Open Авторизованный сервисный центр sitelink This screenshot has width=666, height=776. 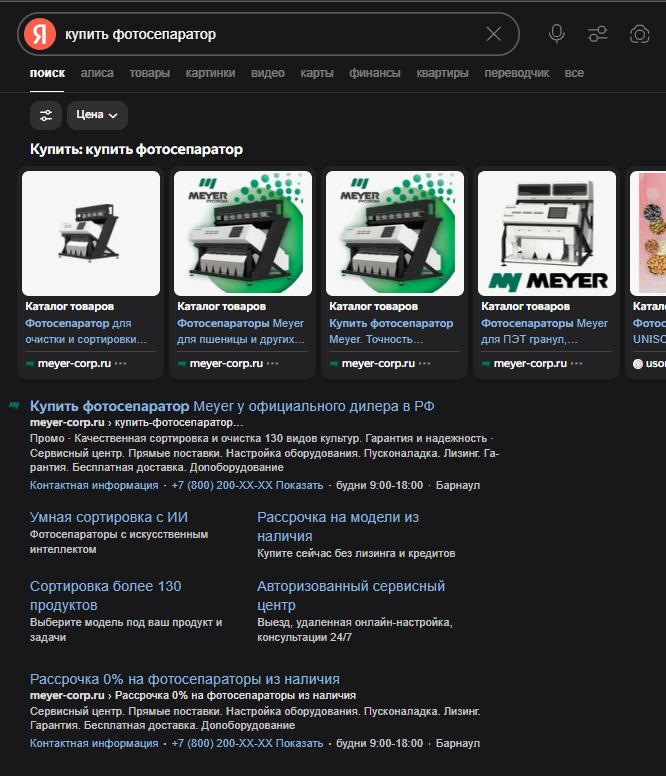pos(350,595)
